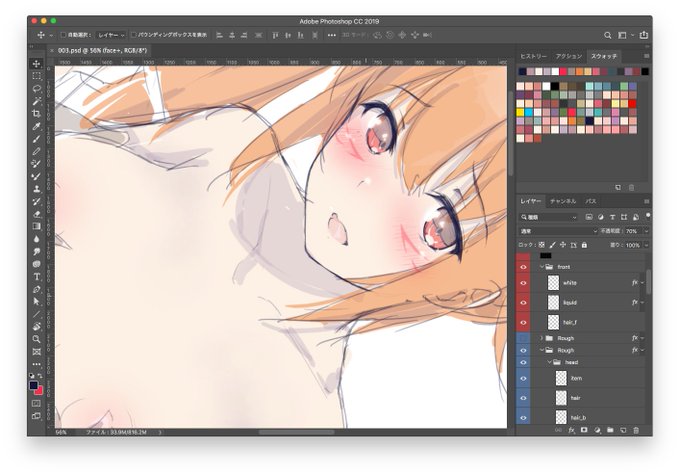Select the Type tool
Image resolution: width=680 pixels, height=475 pixels.
pyautogui.click(x=36, y=277)
